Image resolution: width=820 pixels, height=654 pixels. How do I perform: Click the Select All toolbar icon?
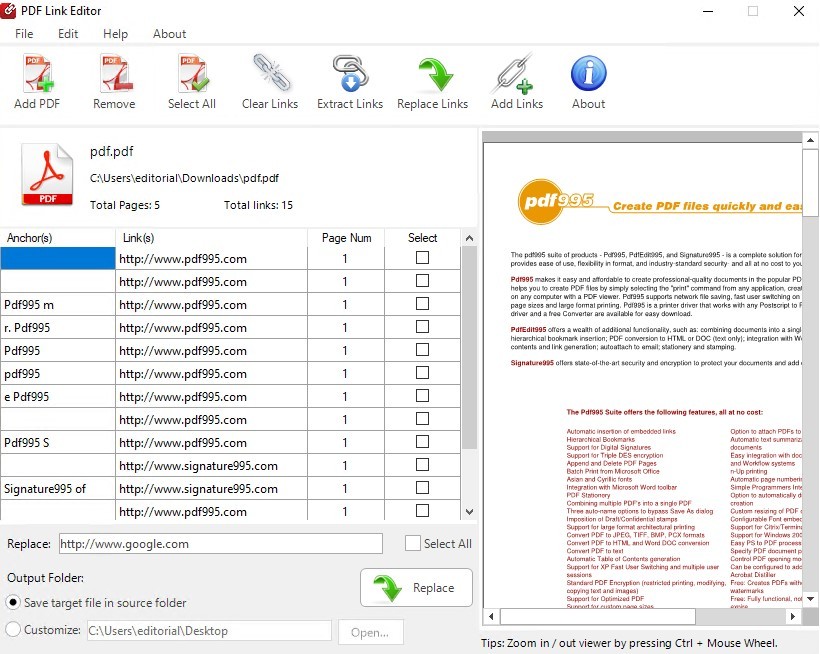point(192,73)
